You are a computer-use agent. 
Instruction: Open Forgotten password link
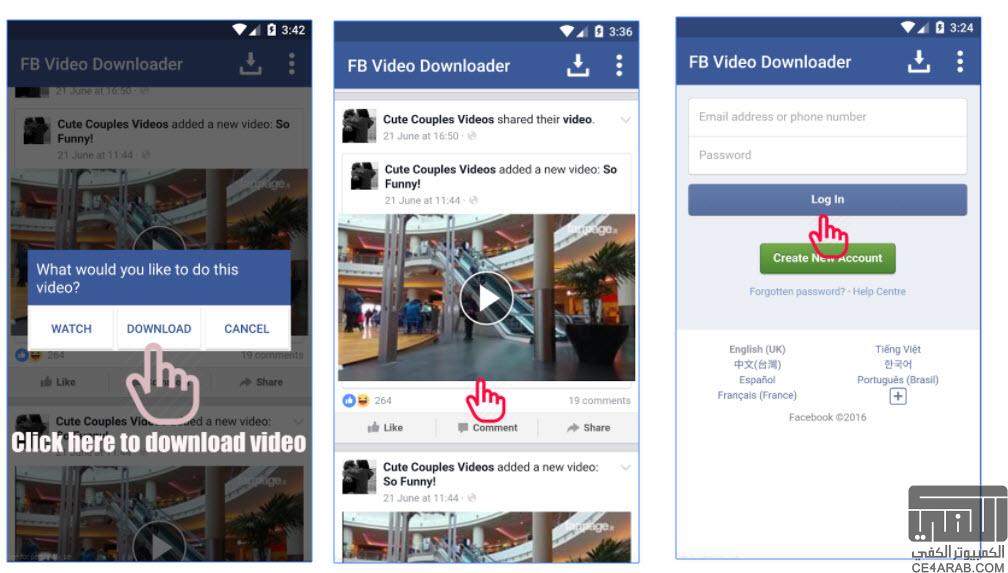click(797, 291)
